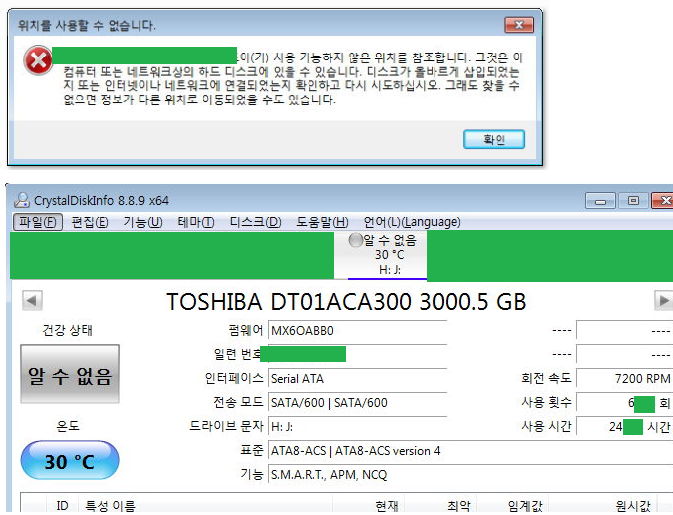Open the 도움말(H) menu
The height and width of the screenshot is (515, 673).
coord(322,222)
